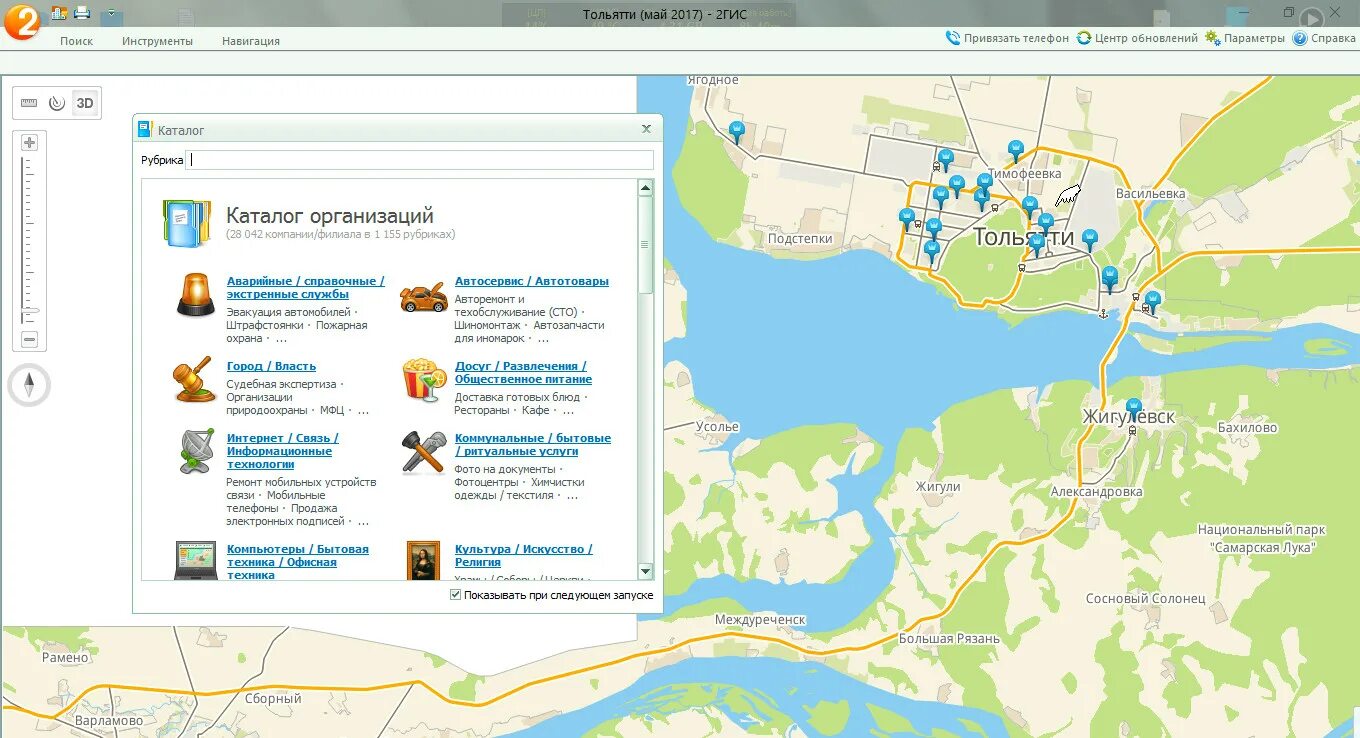
Task: Click the wrench and hammer Коммунальные icon
Action: point(424,452)
